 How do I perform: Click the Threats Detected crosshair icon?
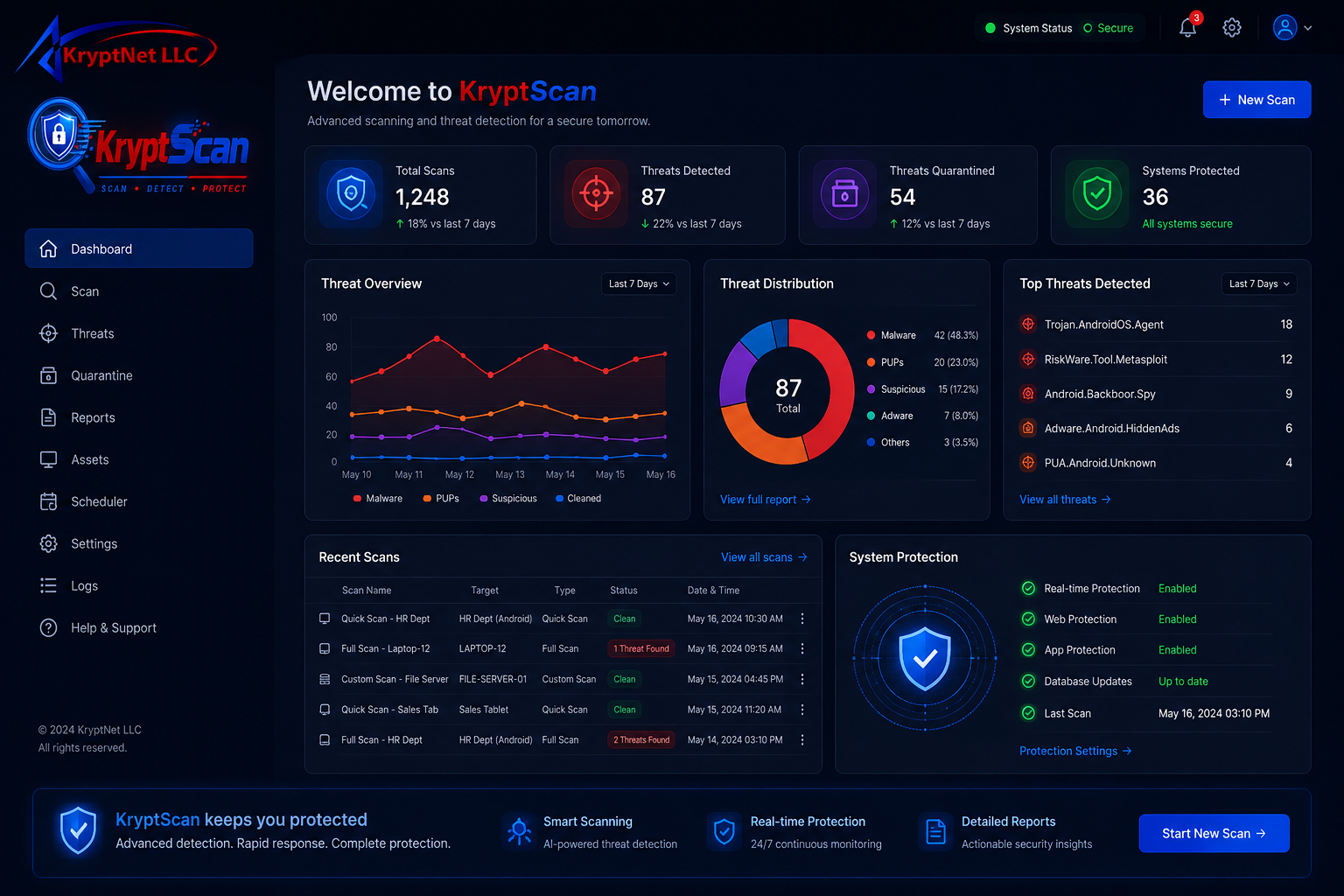pos(597,192)
